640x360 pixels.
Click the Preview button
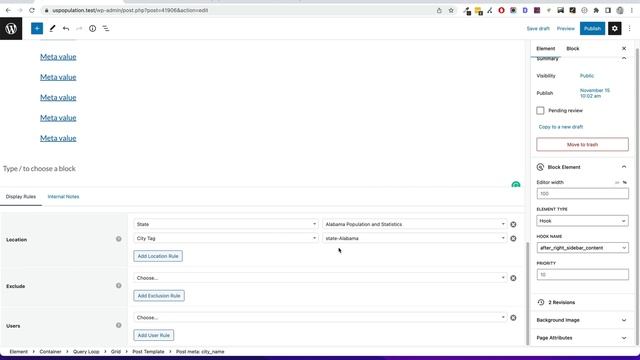pyautogui.click(x=566, y=29)
